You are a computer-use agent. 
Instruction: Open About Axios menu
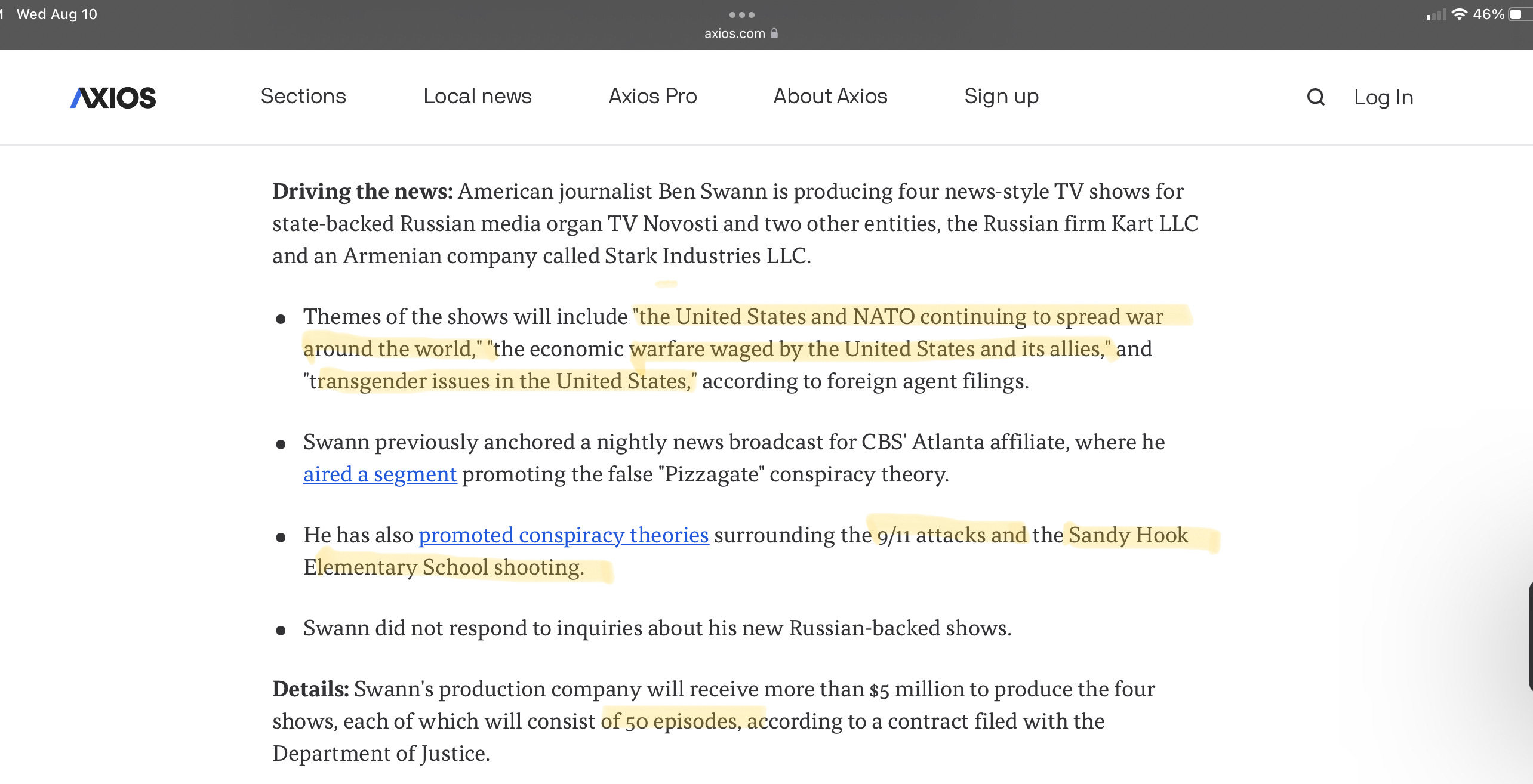(x=830, y=96)
